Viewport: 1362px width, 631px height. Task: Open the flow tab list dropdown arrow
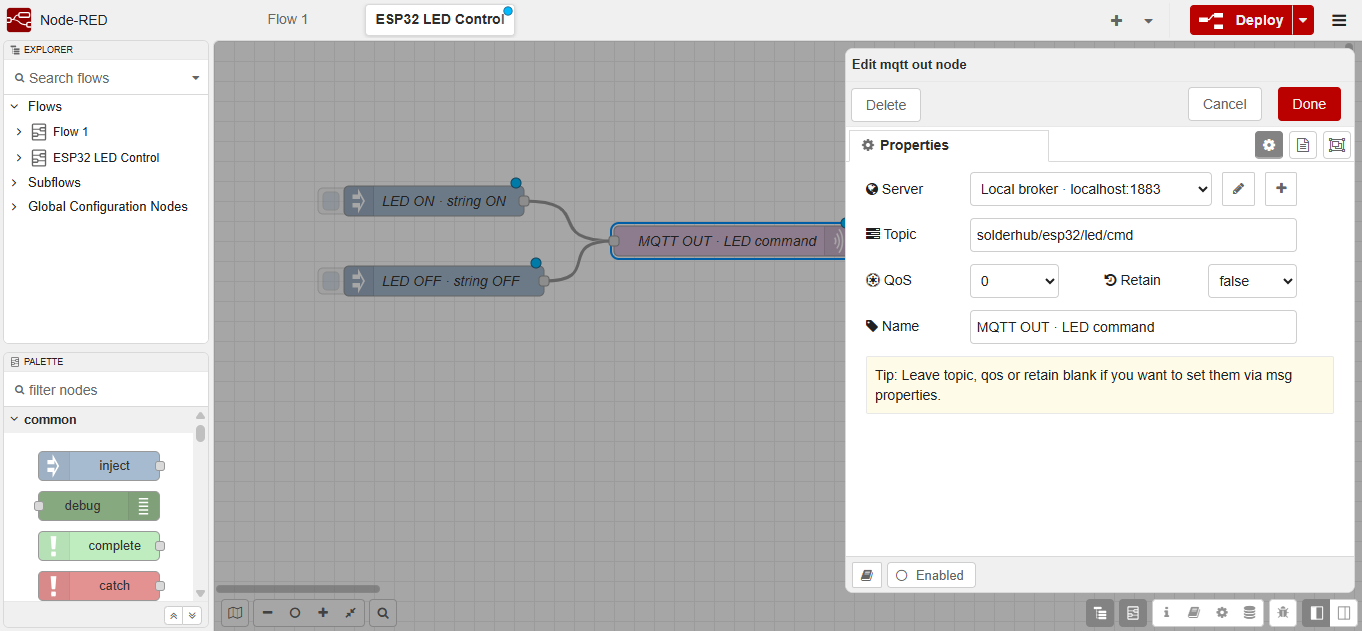pos(1148,20)
